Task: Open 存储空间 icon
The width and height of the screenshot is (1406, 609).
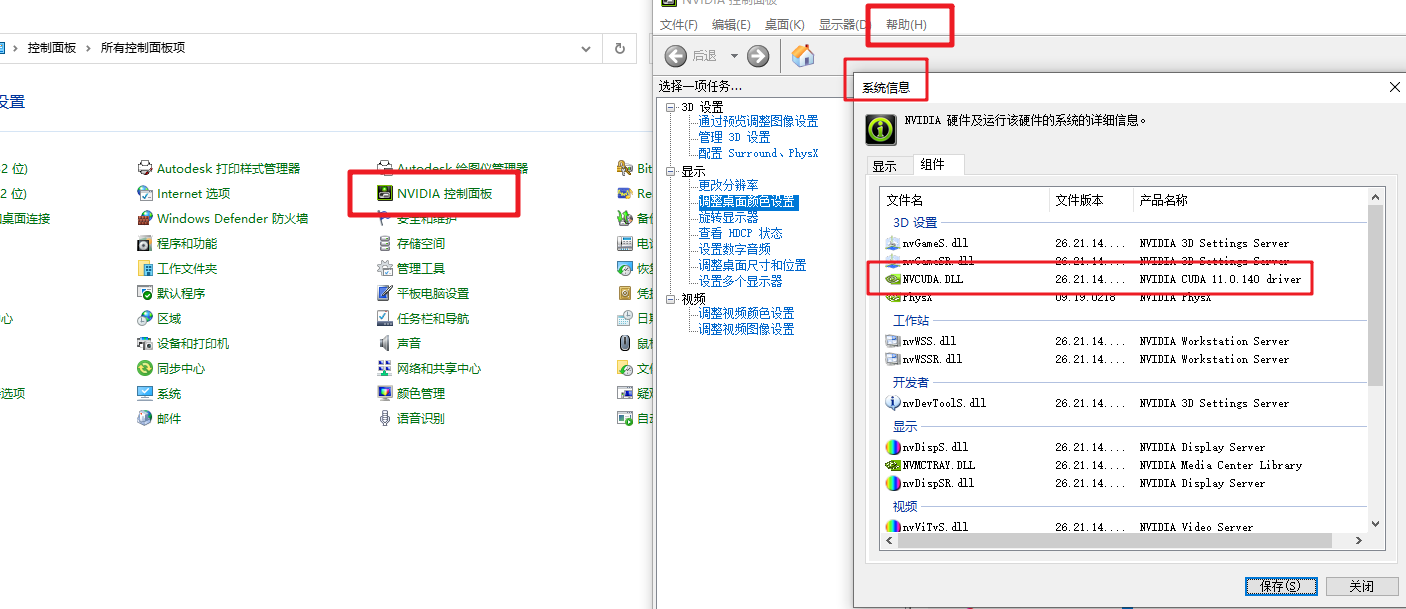Action: (x=385, y=243)
